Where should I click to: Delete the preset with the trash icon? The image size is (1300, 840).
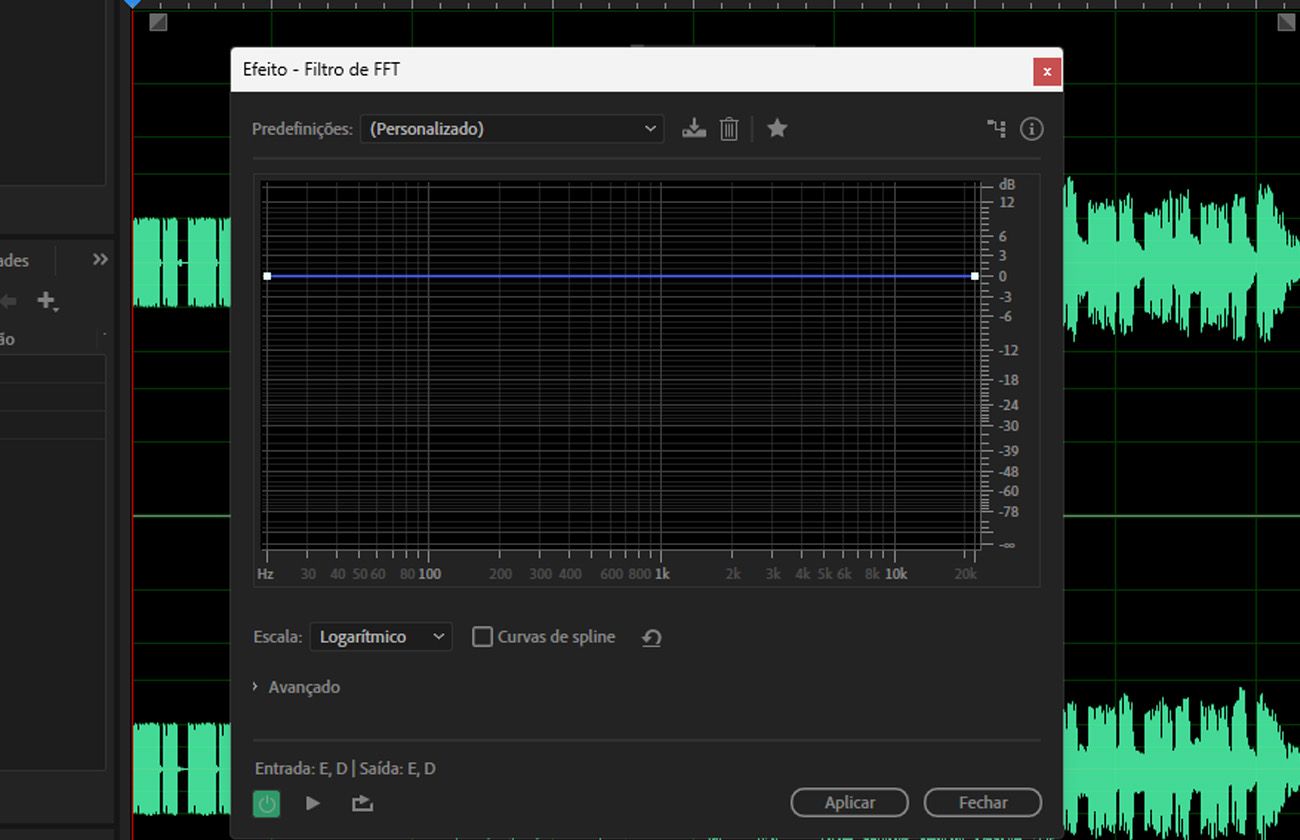point(729,128)
